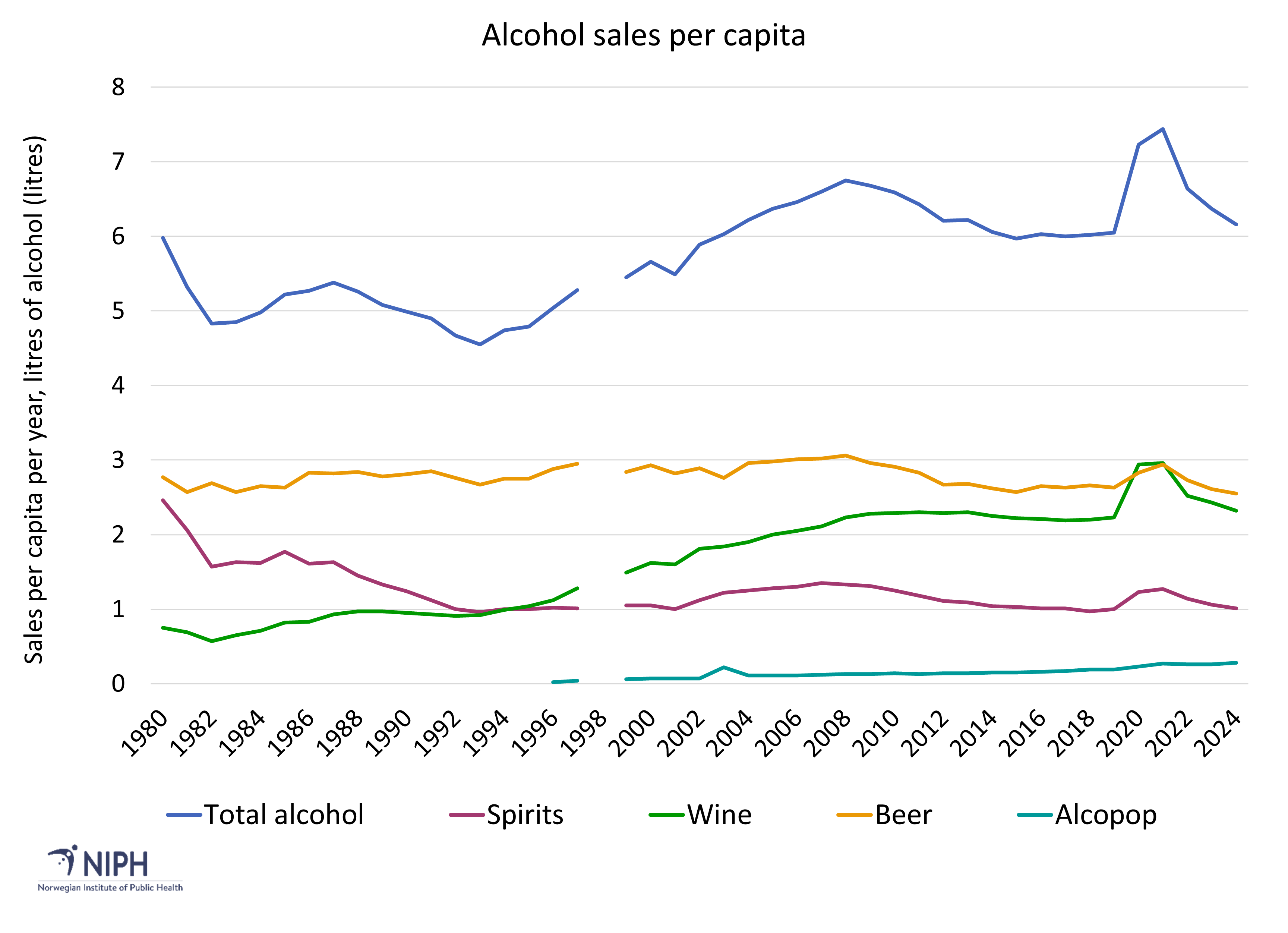Click the NIPH logo emblem

point(64,860)
